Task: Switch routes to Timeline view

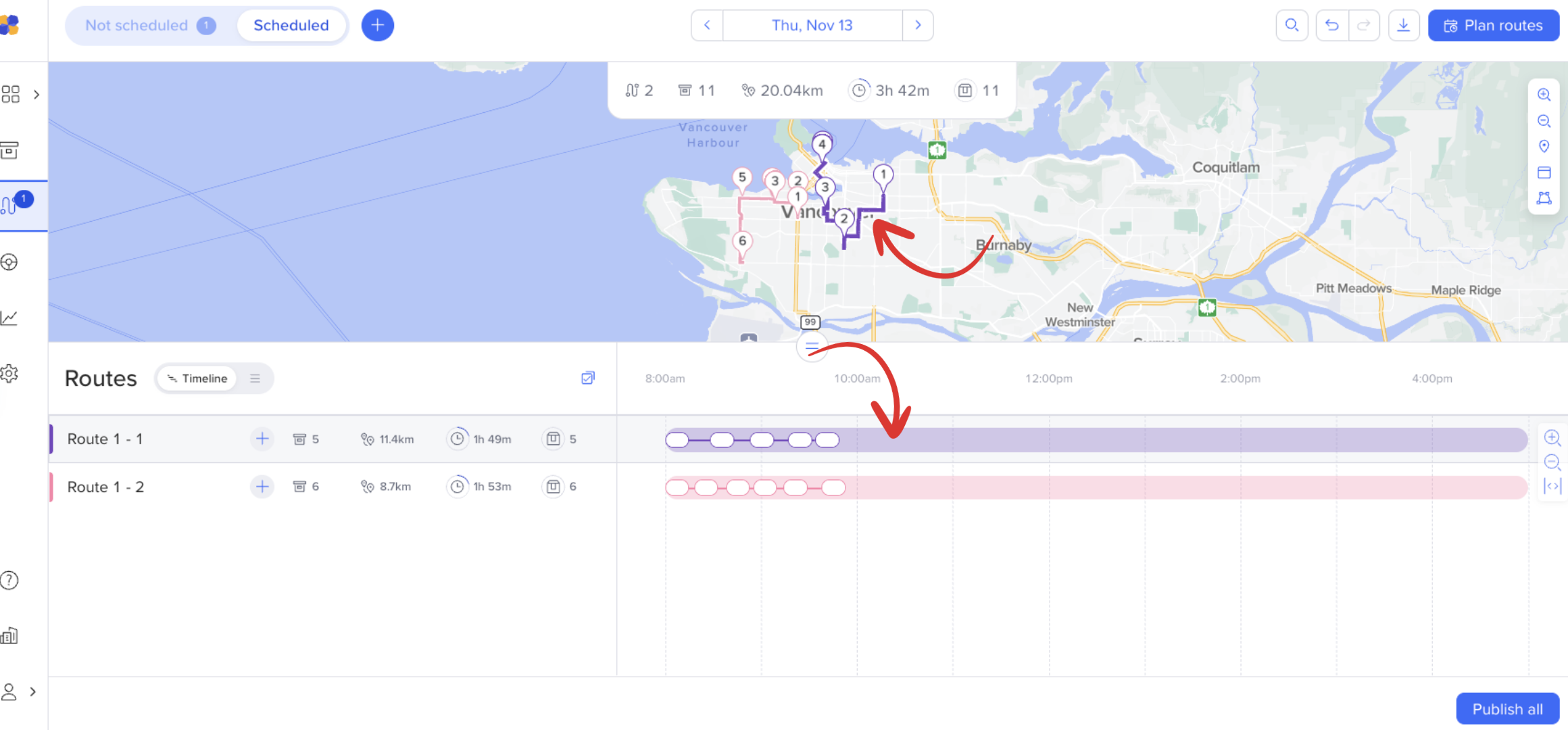Action: 197,379
